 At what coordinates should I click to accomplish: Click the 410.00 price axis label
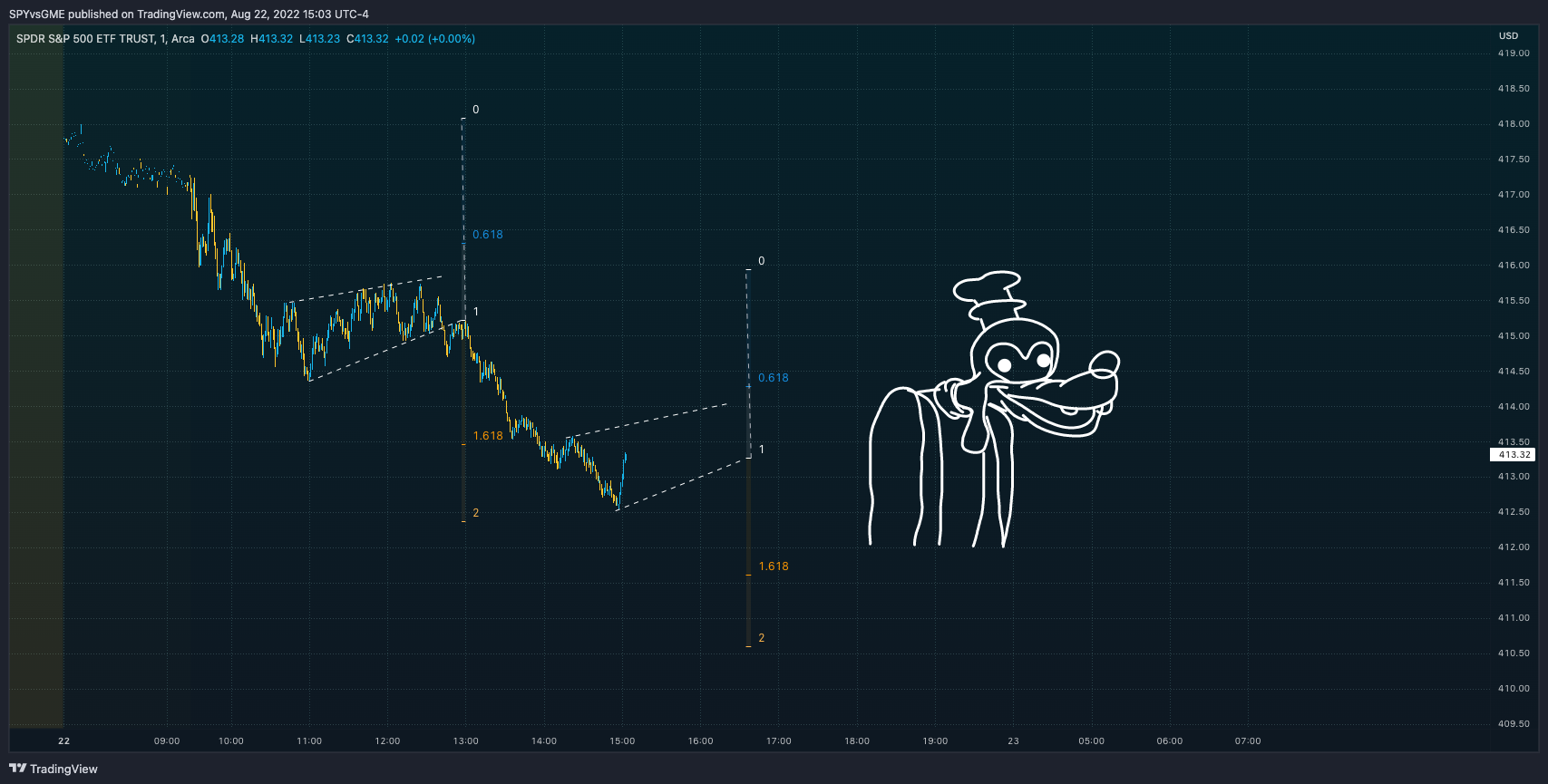click(1514, 689)
